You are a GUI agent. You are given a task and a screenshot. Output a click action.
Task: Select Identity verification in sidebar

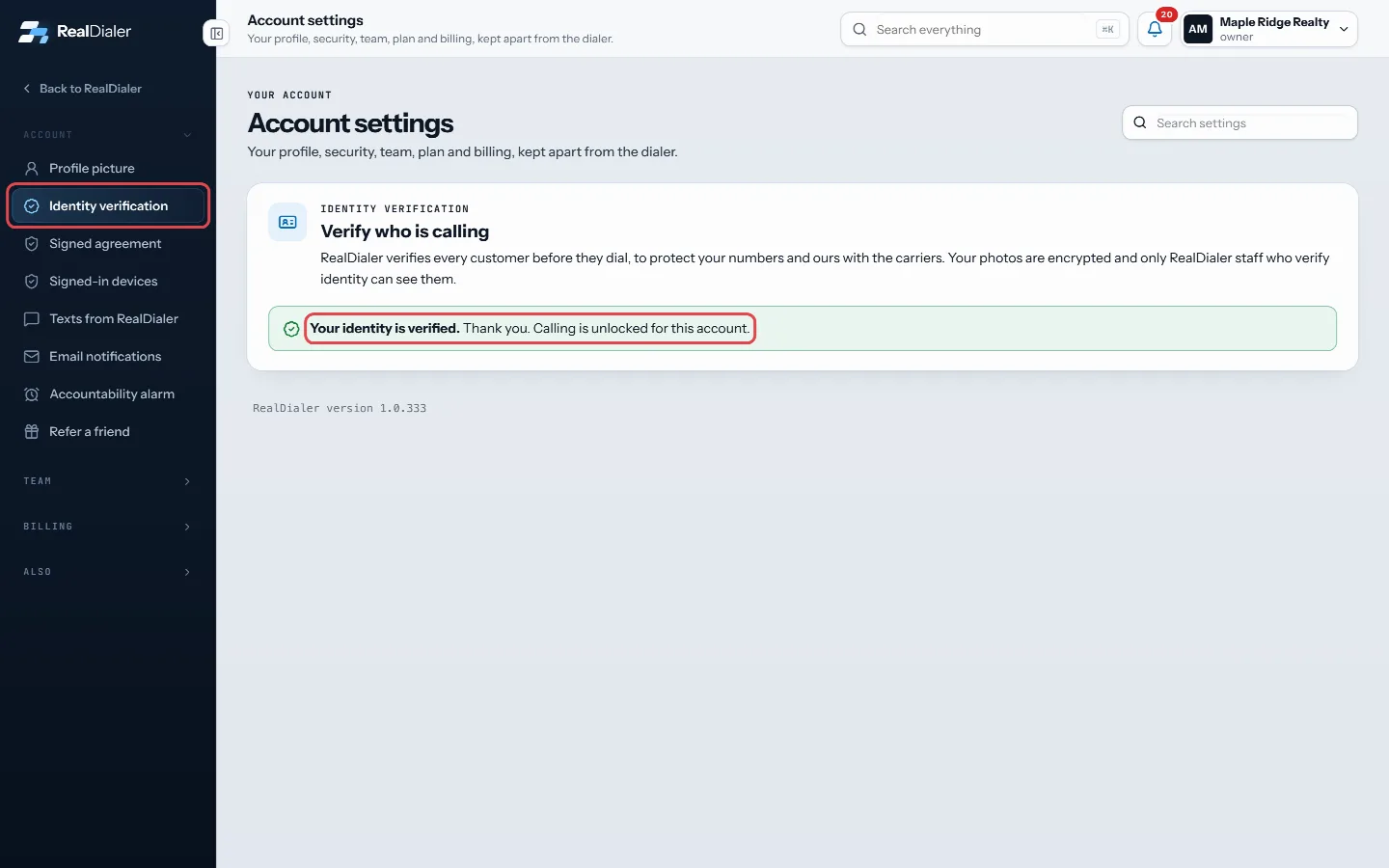(x=108, y=205)
